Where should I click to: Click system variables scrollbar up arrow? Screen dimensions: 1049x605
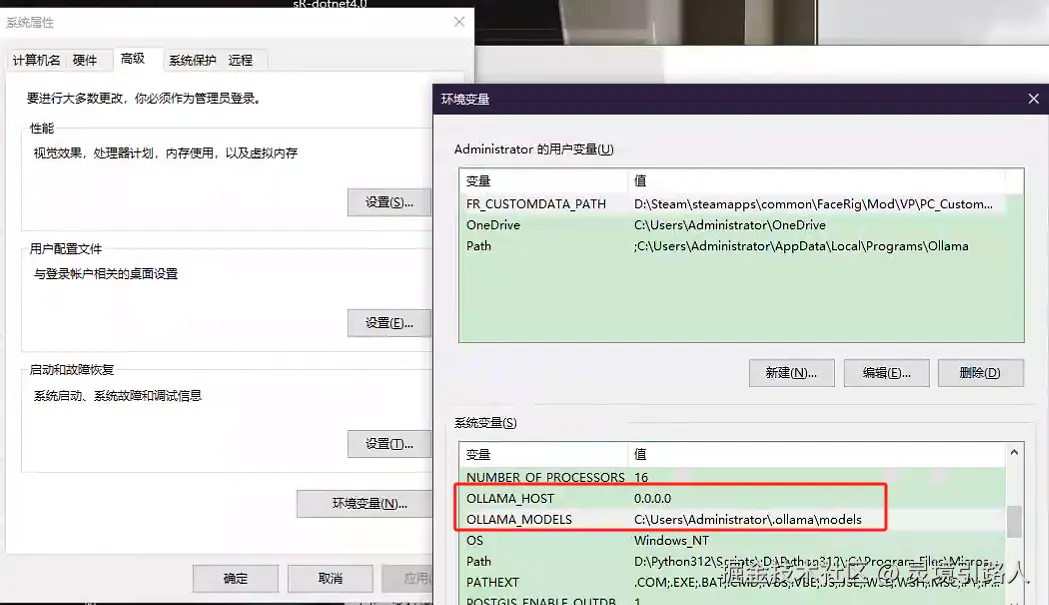click(x=1014, y=452)
